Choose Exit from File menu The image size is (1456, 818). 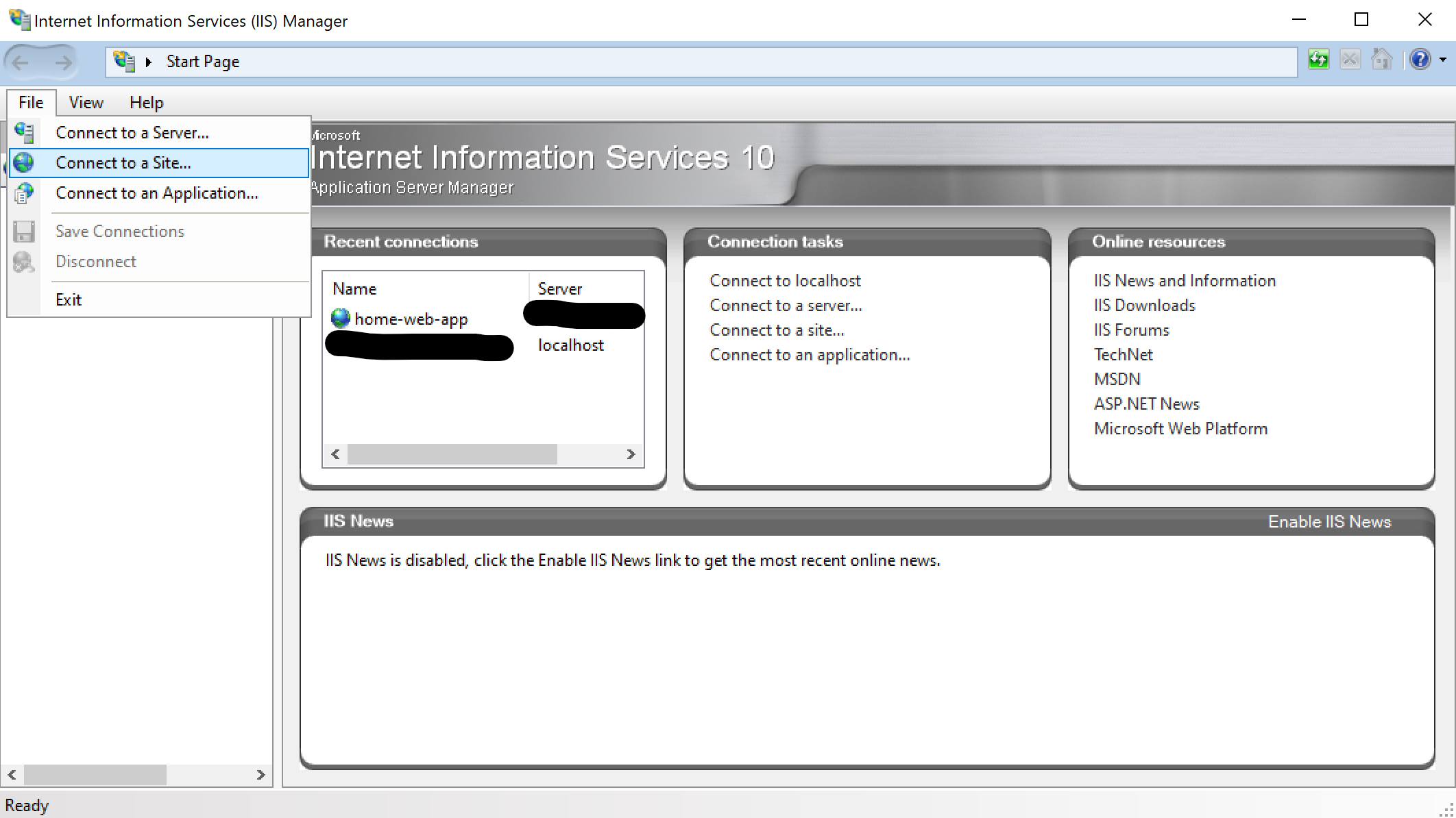pyautogui.click(x=69, y=299)
